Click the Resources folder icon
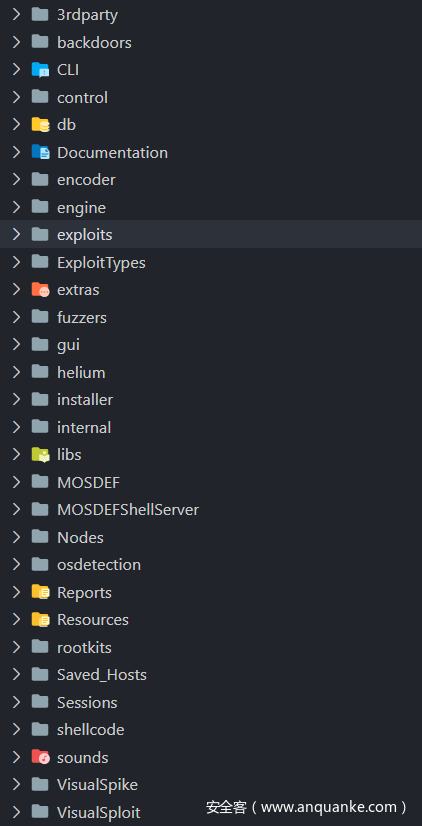Image resolution: width=422 pixels, height=826 pixels. coord(40,620)
